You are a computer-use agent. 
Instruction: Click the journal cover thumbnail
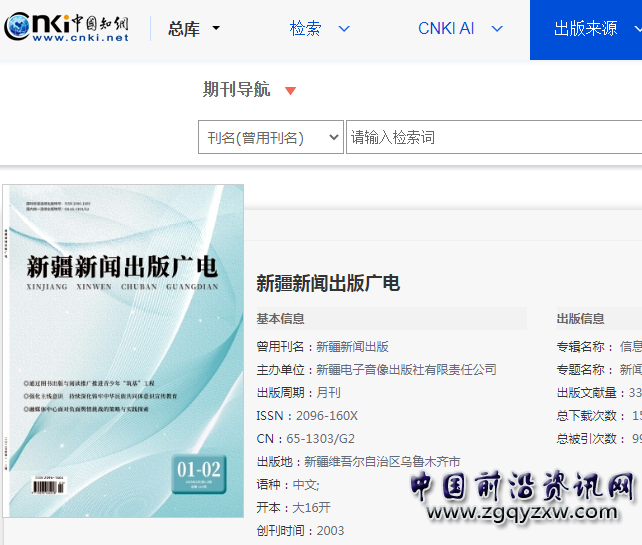coord(125,350)
